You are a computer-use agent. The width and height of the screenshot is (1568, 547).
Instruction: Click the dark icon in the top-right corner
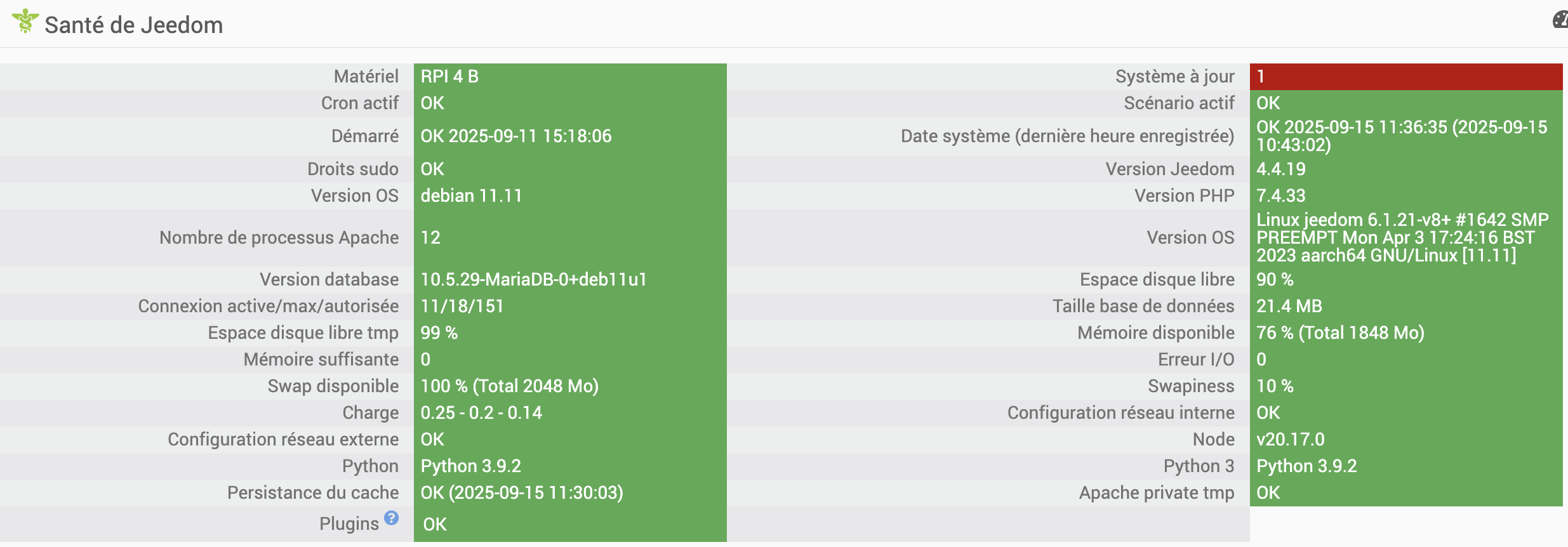(1560, 20)
